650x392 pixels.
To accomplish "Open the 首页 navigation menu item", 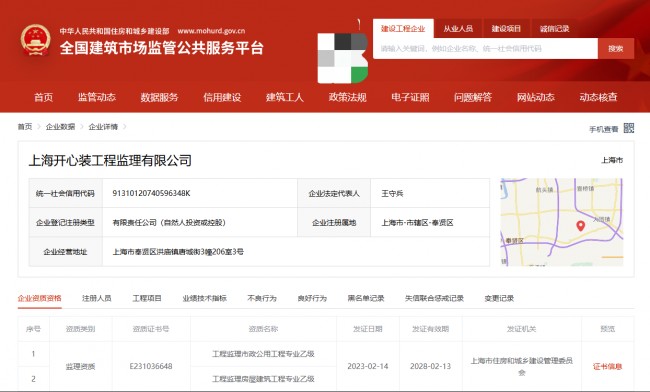I will click(44, 97).
